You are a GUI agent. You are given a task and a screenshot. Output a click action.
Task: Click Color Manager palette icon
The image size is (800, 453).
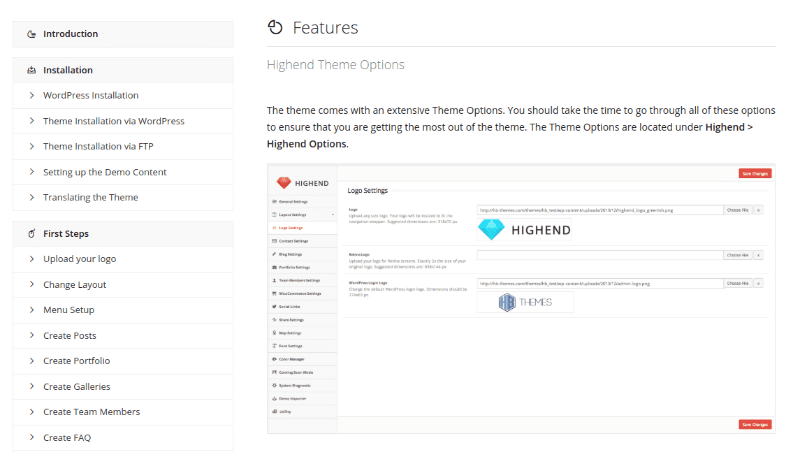click(x=274, y=359)
